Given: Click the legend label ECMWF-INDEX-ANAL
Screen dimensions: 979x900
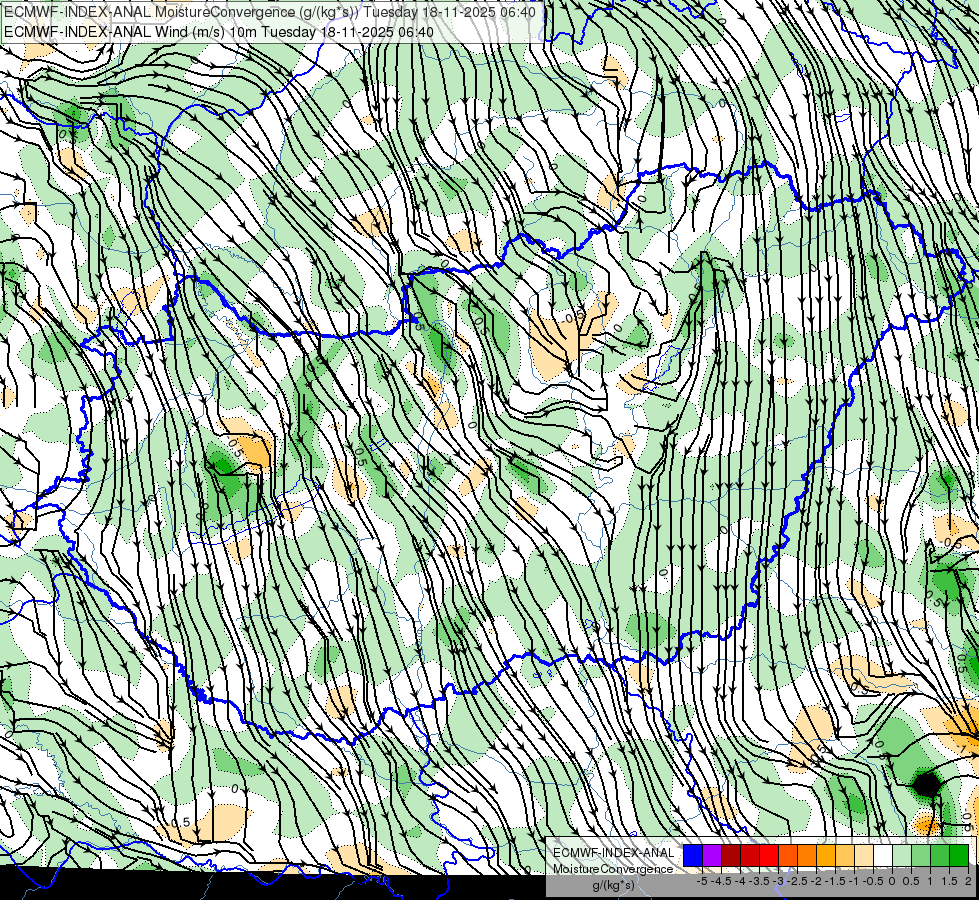Looking at the screenshot, I should coord(613,853).
